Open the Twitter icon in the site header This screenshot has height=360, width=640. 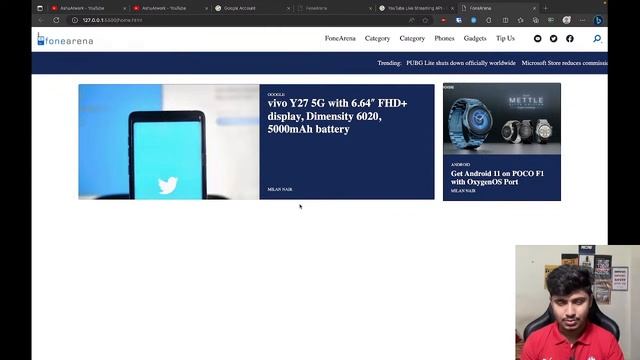pos(553,38)
